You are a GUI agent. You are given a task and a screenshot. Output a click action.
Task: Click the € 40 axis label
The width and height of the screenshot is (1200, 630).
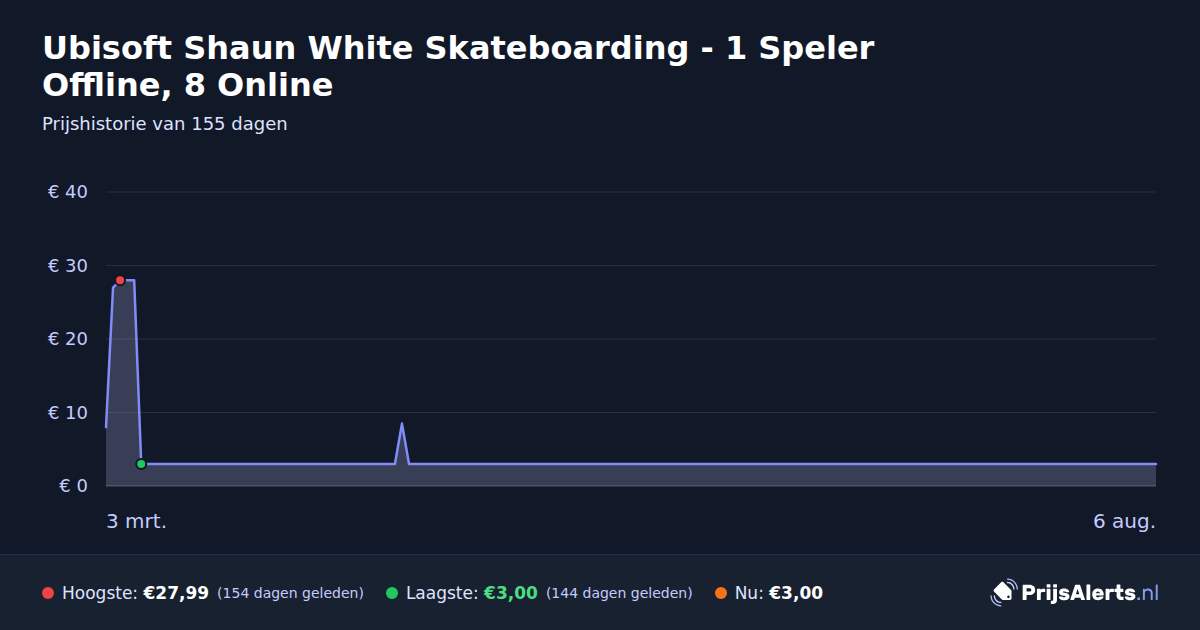pyautogui.click(x=68, y=192)
